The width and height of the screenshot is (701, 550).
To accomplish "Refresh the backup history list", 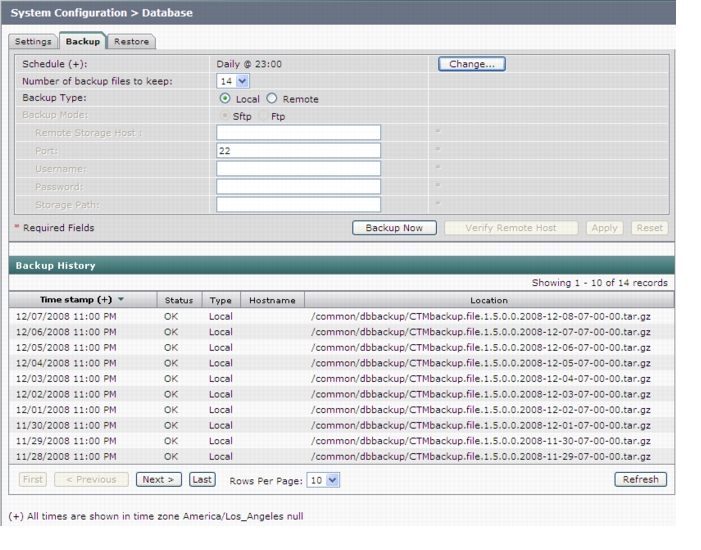I will coord(641,479).
